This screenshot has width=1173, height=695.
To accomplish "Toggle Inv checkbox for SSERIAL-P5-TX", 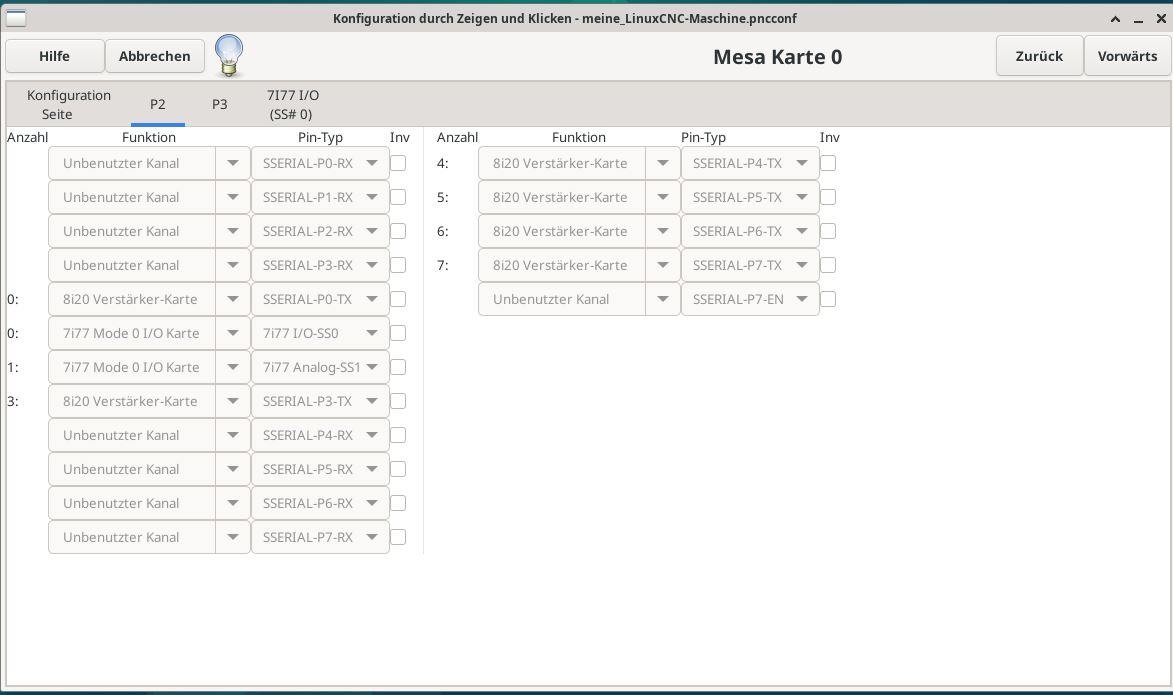I will click(x=828, y=198).
